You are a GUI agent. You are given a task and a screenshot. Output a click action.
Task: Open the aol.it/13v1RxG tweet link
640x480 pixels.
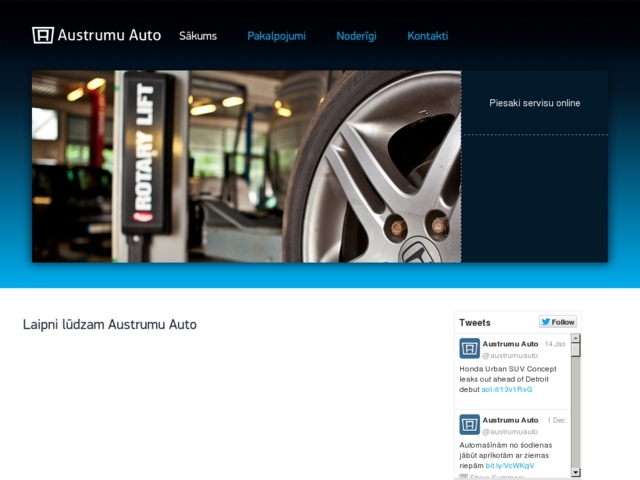[x=507, y=389]
